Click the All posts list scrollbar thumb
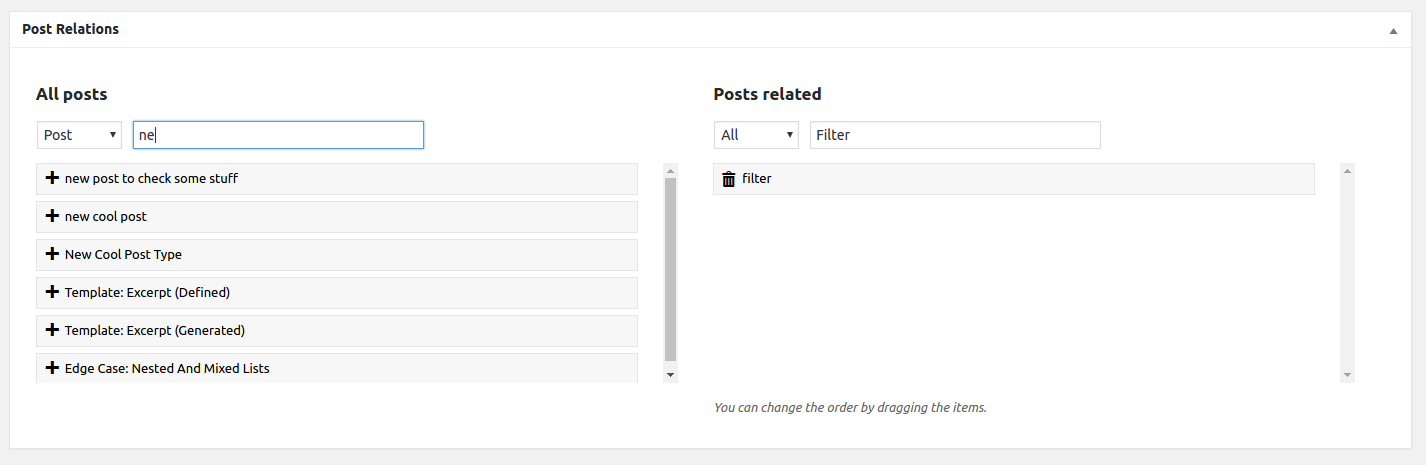This screenshot has height=465, width=1426. [x=671, y=270]
